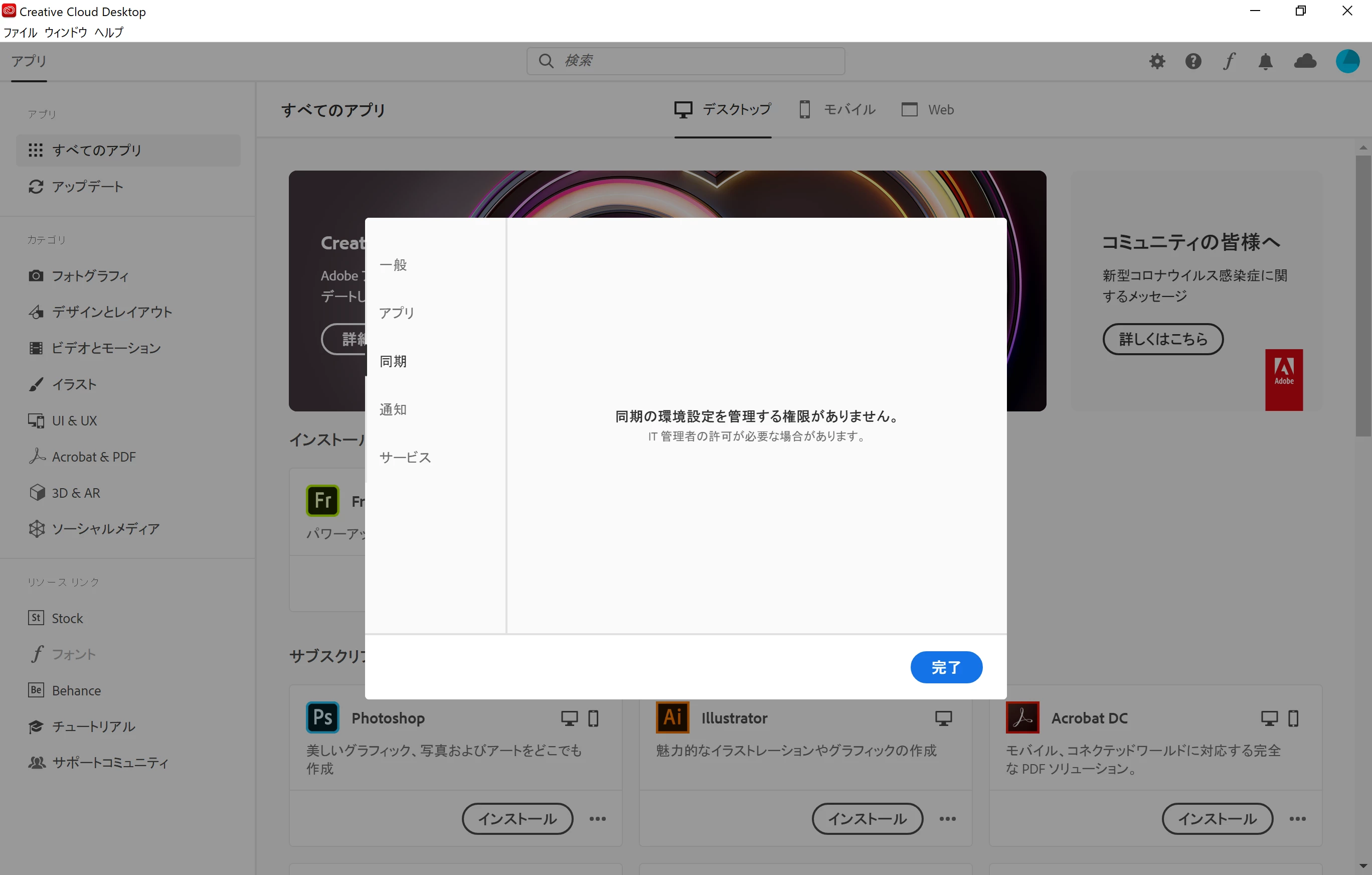Click the Illustrator Ai app icon
The image size is (1372, 875).
tap(672, 717)
